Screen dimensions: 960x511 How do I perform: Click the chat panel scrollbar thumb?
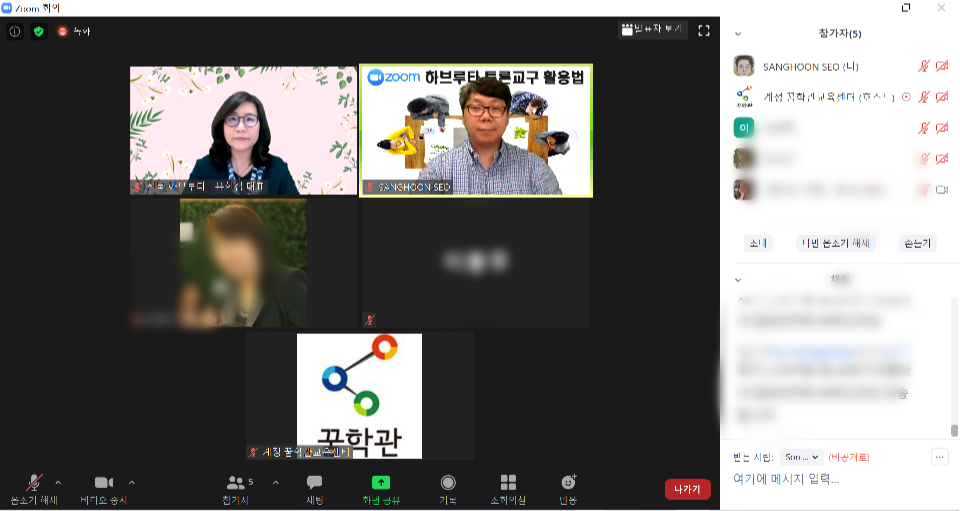point(954,430)
